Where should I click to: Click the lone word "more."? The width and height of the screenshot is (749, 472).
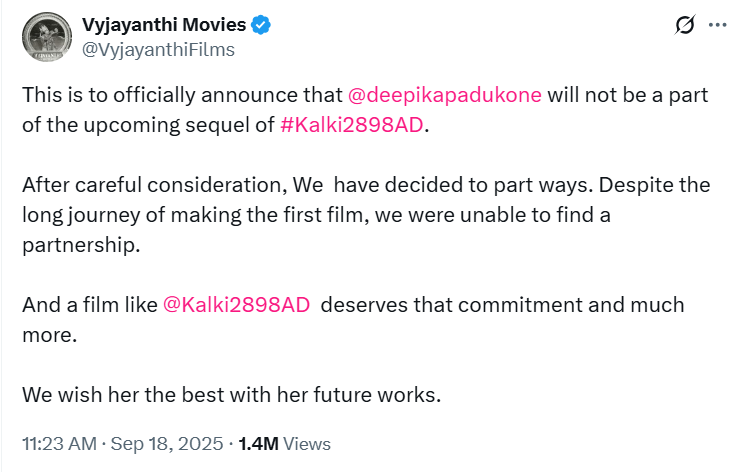[48, 331]
